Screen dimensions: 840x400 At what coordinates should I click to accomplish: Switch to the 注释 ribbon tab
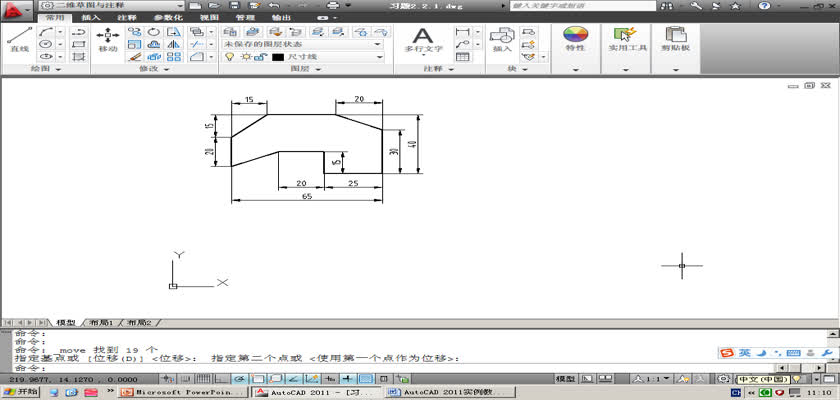(126, 17)
